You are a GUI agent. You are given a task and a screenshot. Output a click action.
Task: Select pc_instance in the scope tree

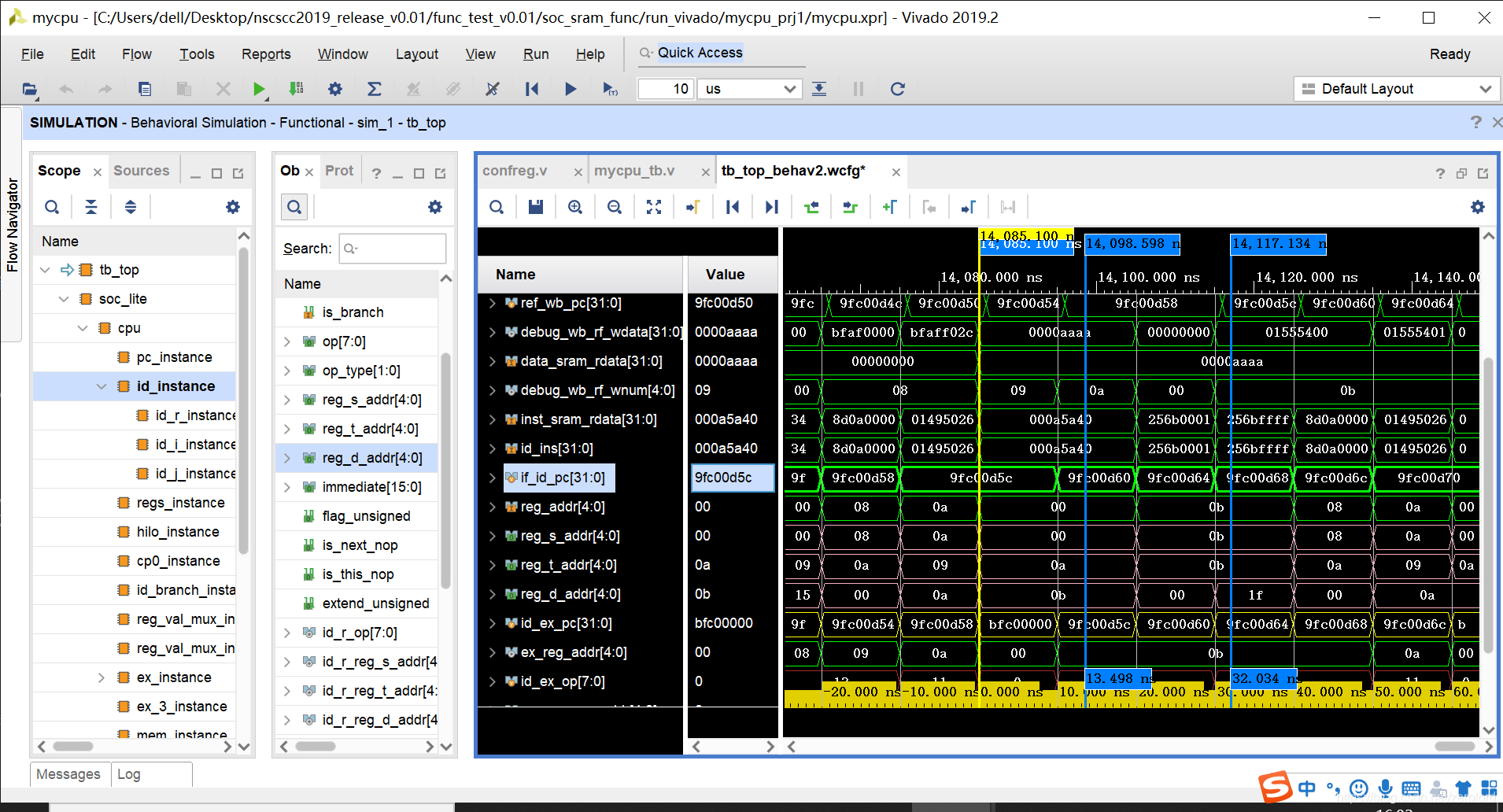point(174,357)
